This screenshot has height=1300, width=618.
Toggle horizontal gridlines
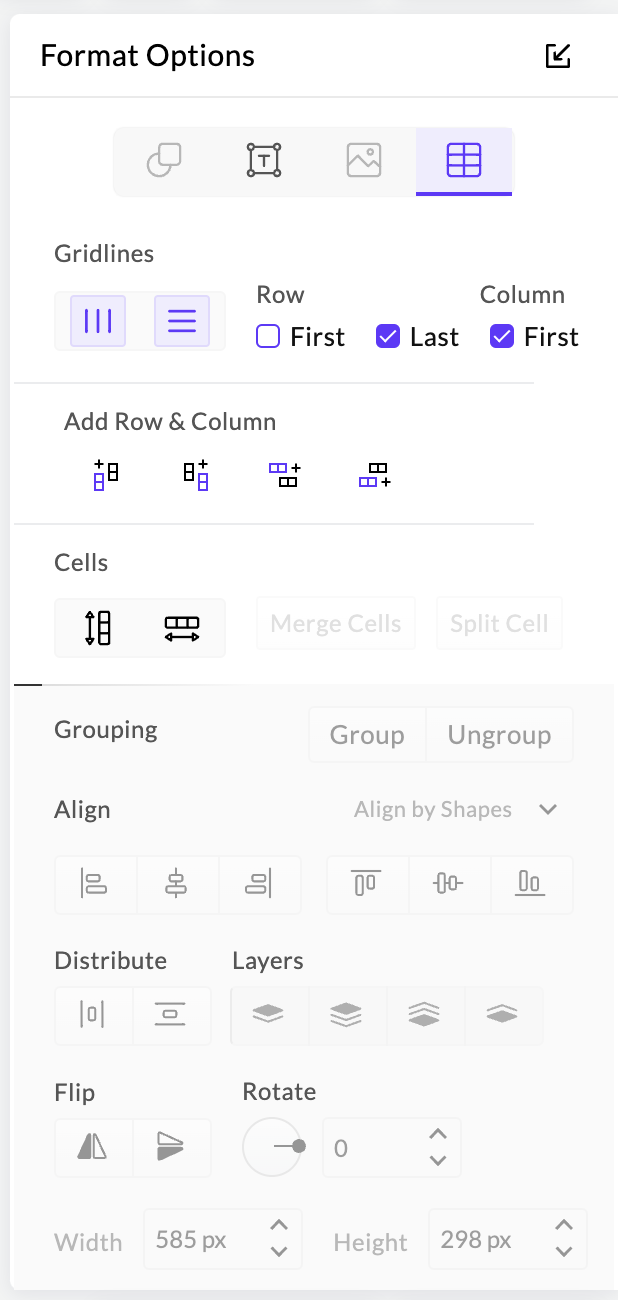(182, 321)
